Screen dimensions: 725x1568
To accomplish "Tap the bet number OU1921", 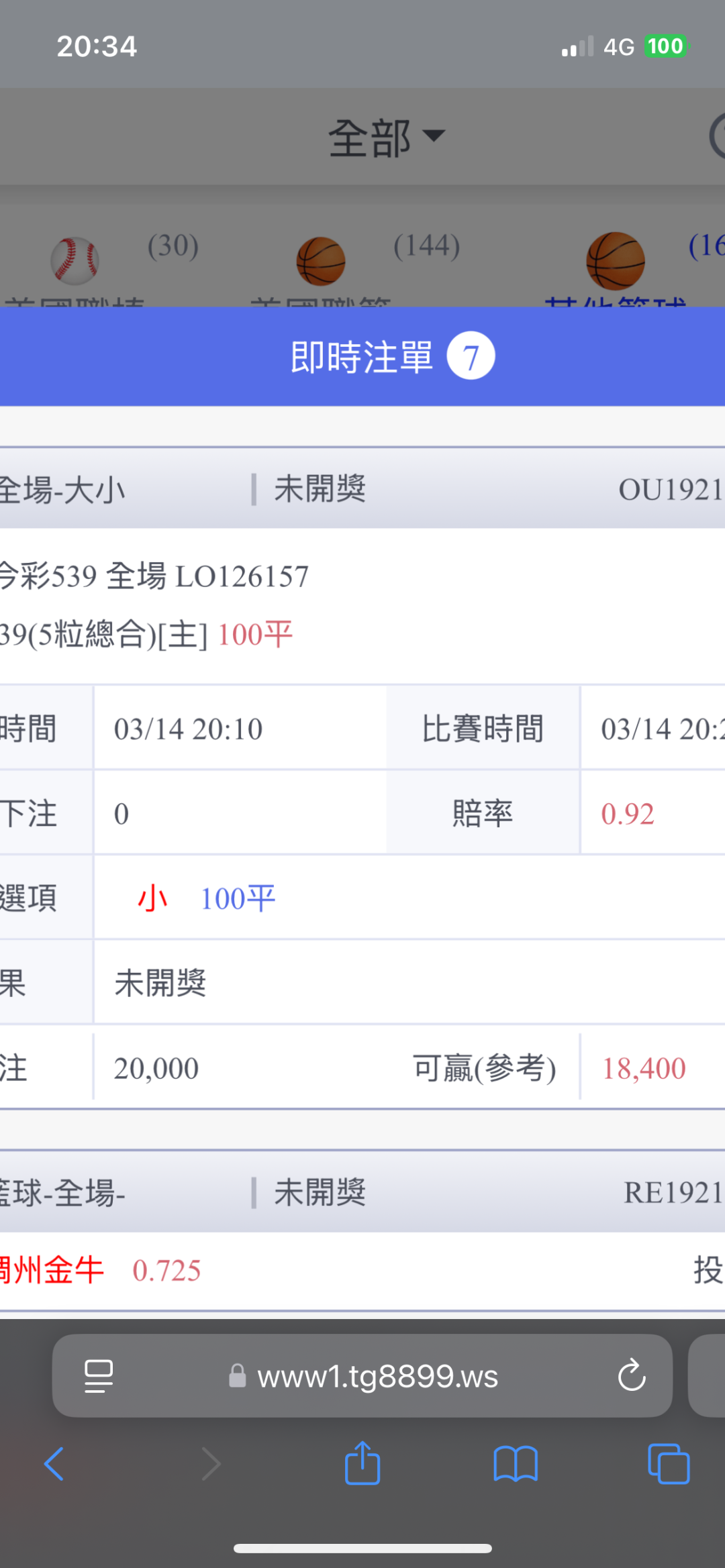I will point(670,490).
